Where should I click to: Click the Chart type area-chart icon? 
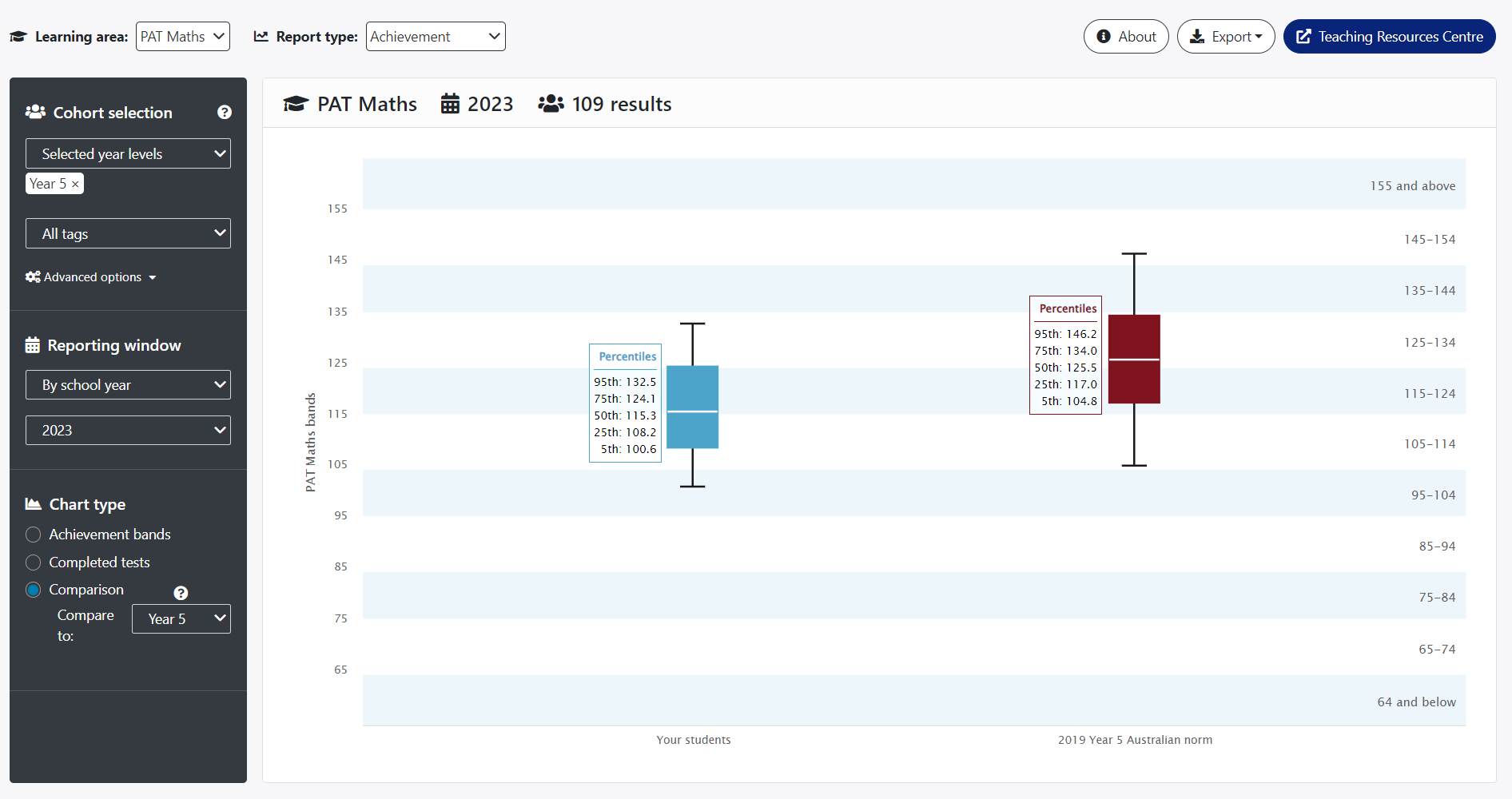pyautogui.click(x=34, y=504)
